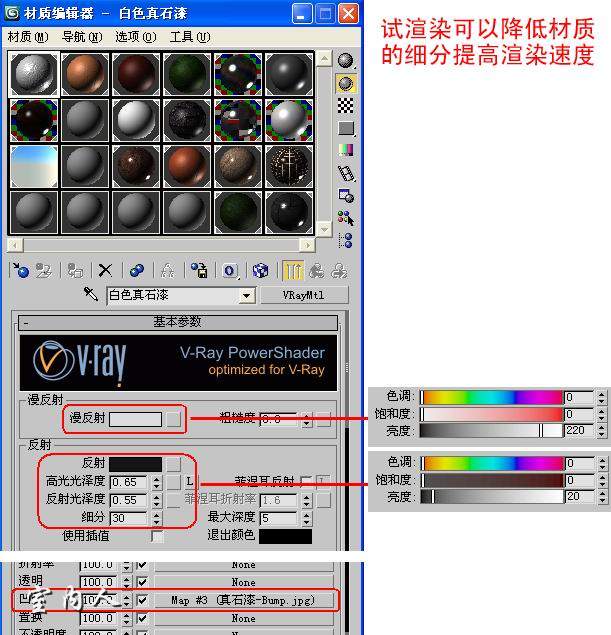Open the 材质(M) menu
Image resolution: width=611 pixels, height=635 pixels.
pos(28,37)
